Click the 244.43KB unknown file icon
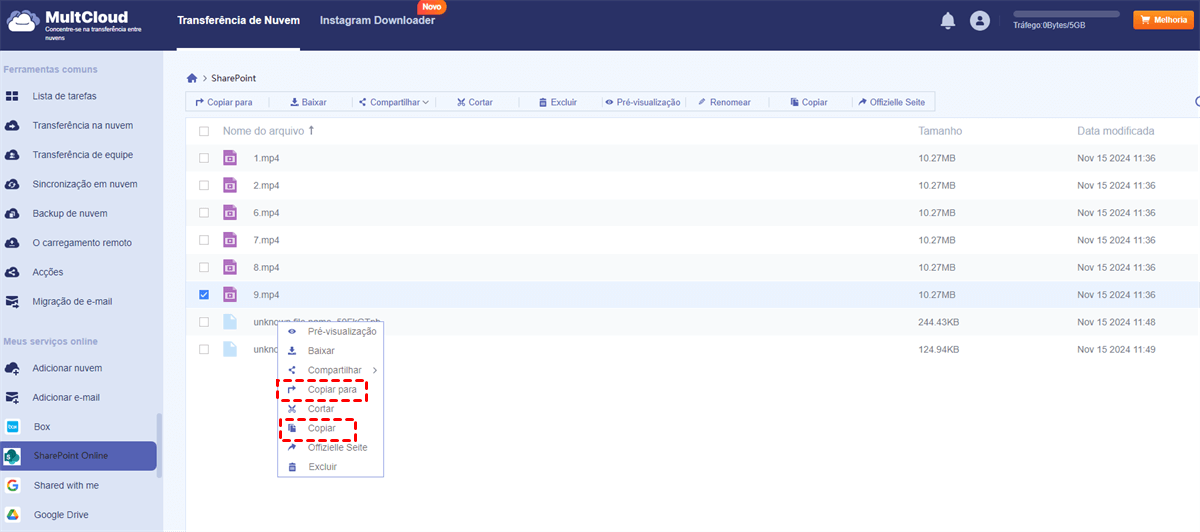Image resolution: width=1200 pixels, height=532 pixels. point(230,322)
